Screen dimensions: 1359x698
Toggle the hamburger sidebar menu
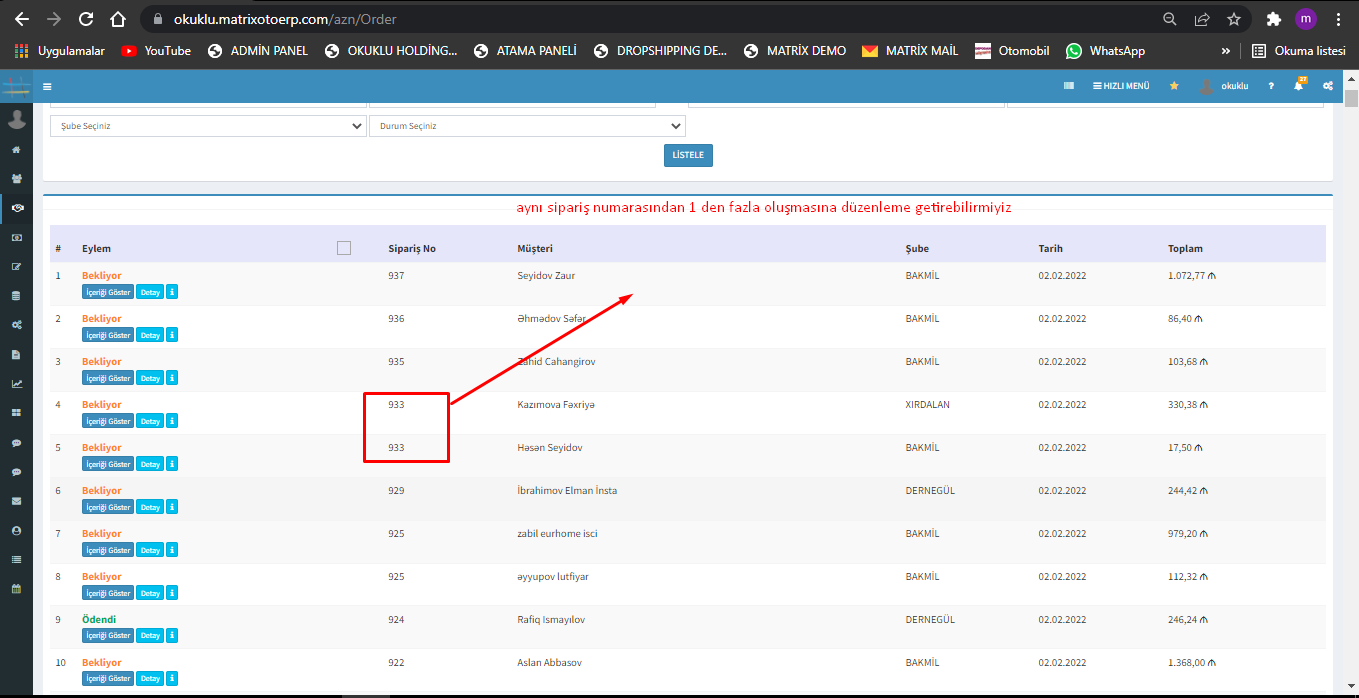click(47, 86)
